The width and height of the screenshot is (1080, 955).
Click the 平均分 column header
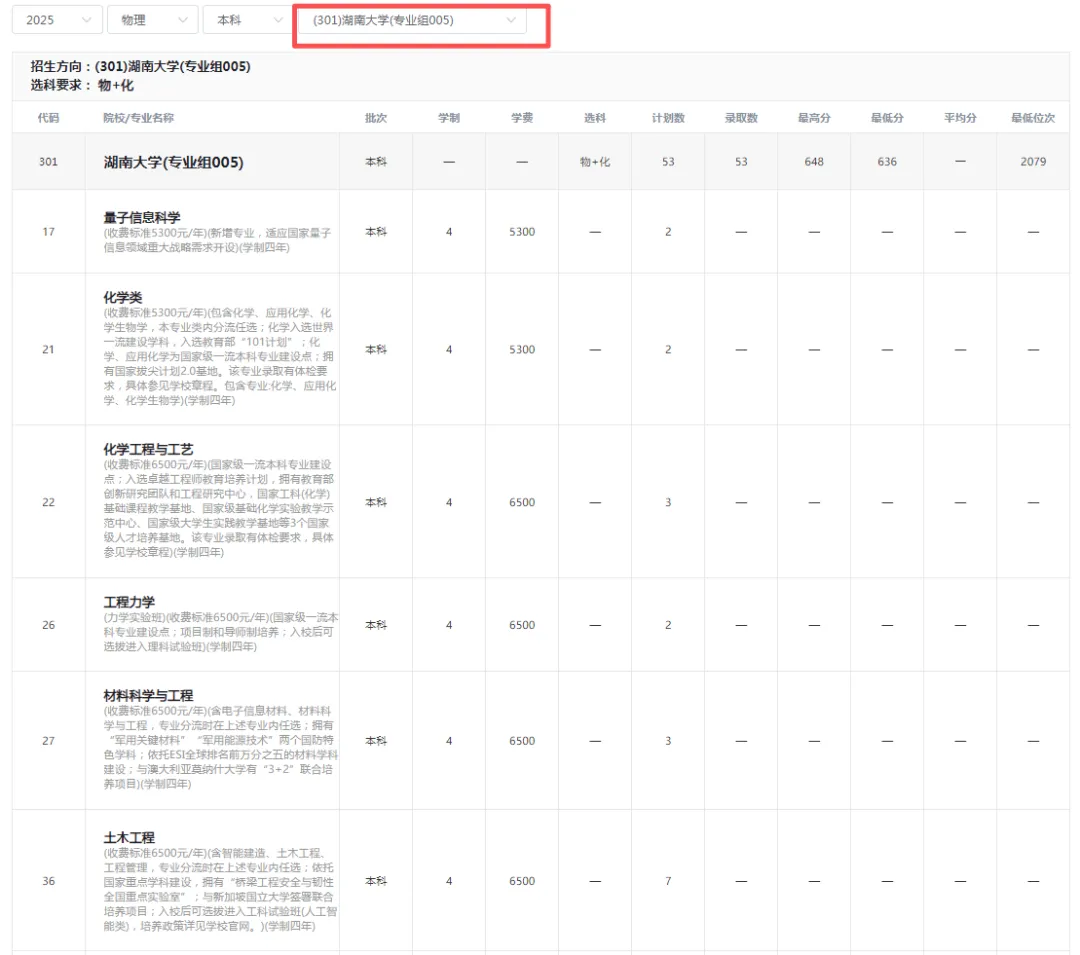(960, 118)
